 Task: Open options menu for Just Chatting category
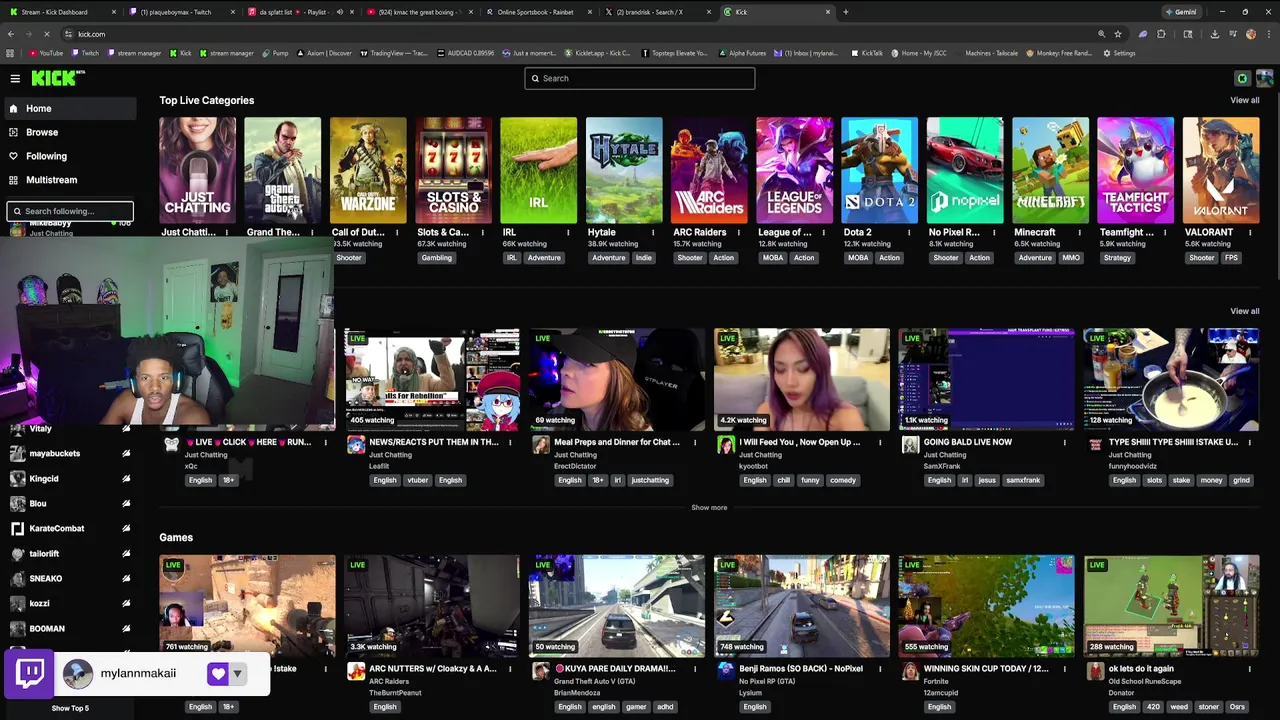(227, 232)
